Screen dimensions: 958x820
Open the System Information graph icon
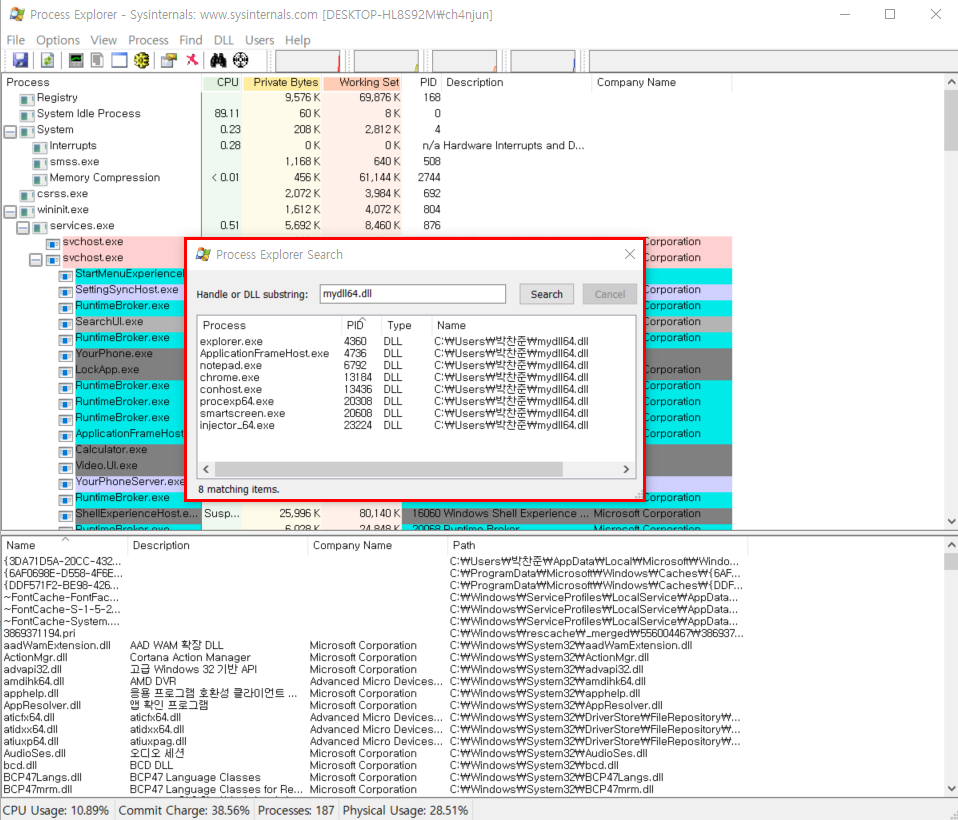[x=76, y=60]
